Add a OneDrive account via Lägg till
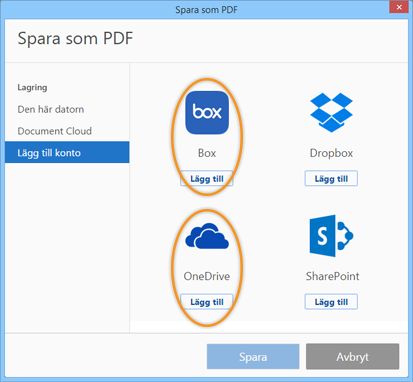 coord(207,302)
